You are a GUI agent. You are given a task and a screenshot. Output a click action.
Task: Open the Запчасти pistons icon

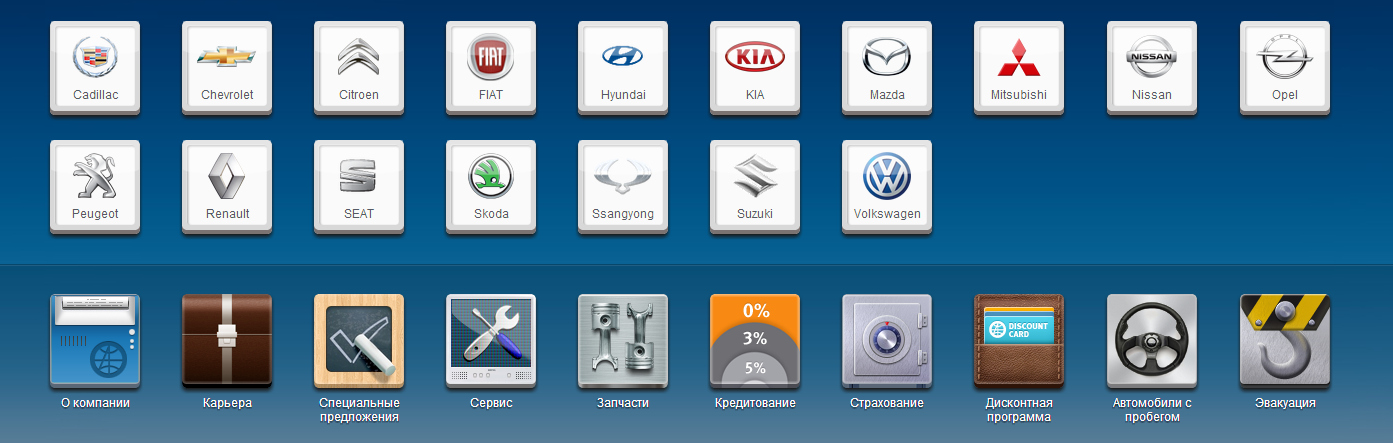point(623,340)
